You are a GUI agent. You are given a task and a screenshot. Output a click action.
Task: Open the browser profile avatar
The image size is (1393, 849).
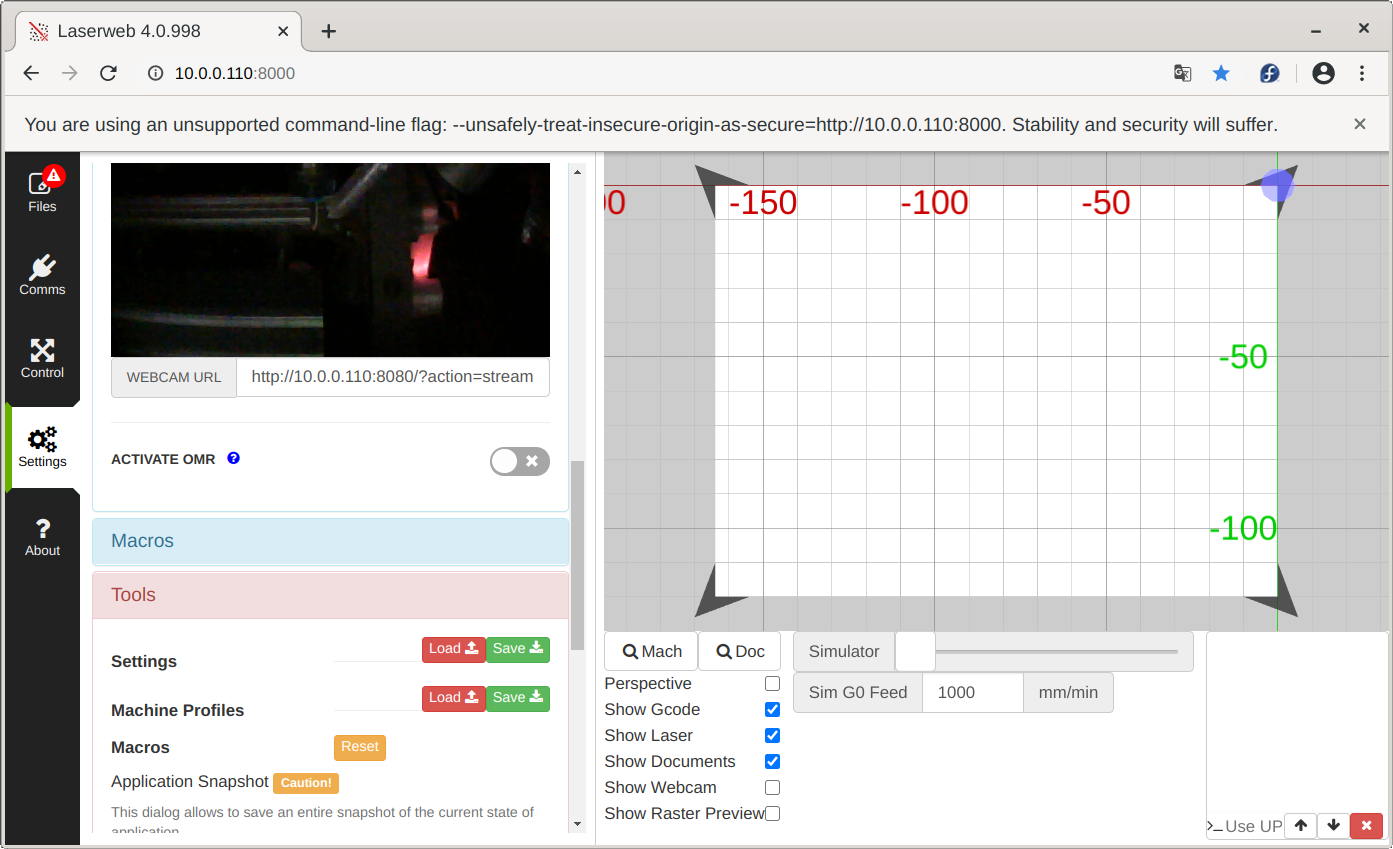tap(1323, 73)
